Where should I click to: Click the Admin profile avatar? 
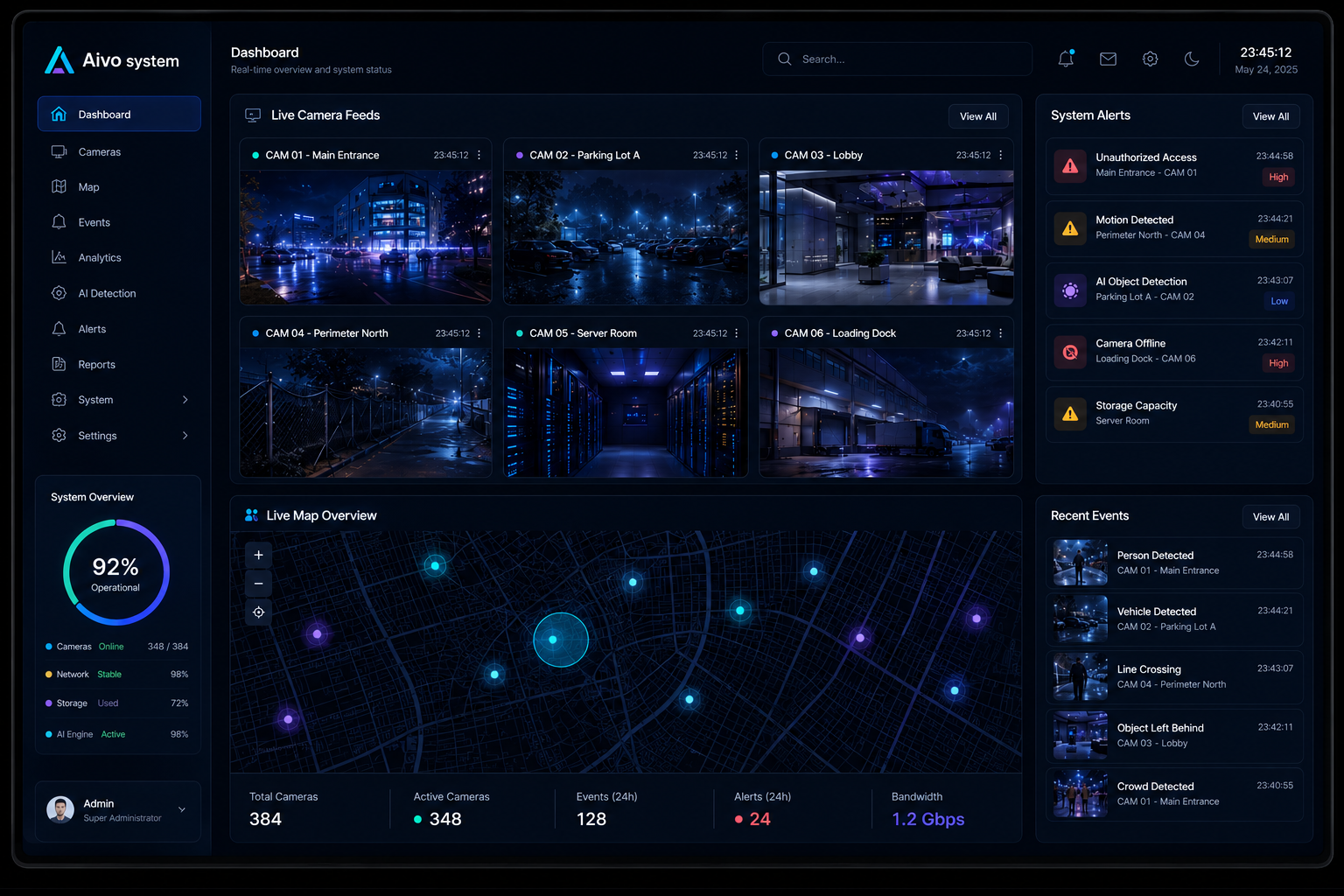pyautogui.click(x=60, y=809)
